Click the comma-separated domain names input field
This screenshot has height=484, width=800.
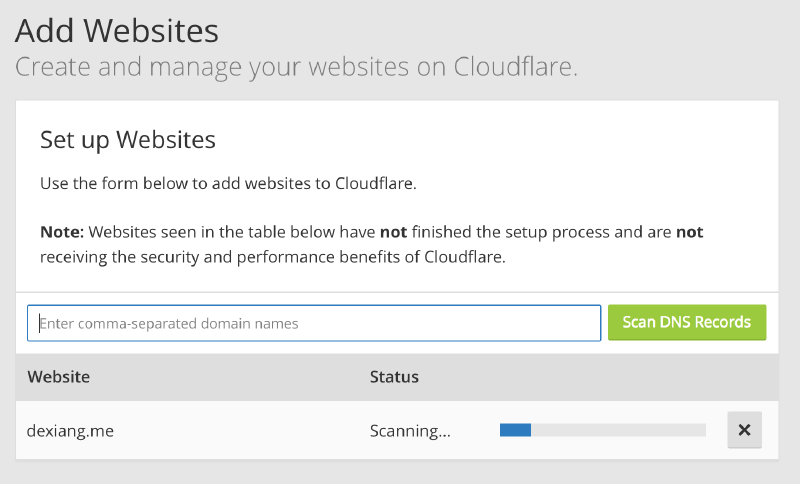click(314, 323)
